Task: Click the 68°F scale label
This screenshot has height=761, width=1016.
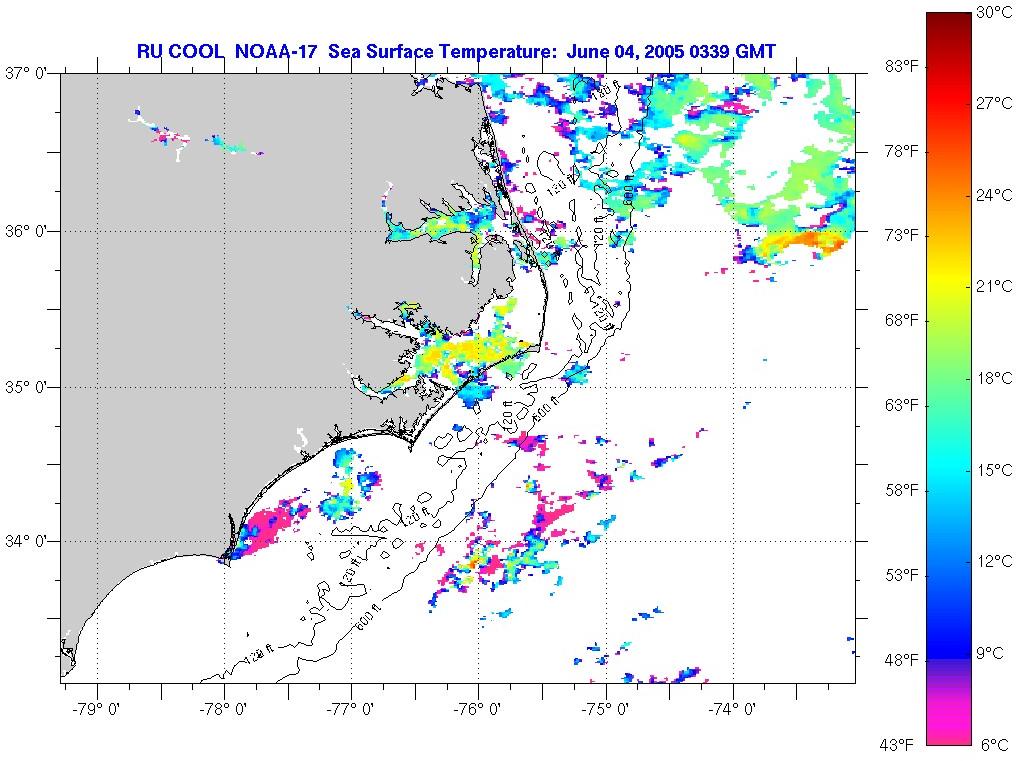Action: (x=902, y=321)
